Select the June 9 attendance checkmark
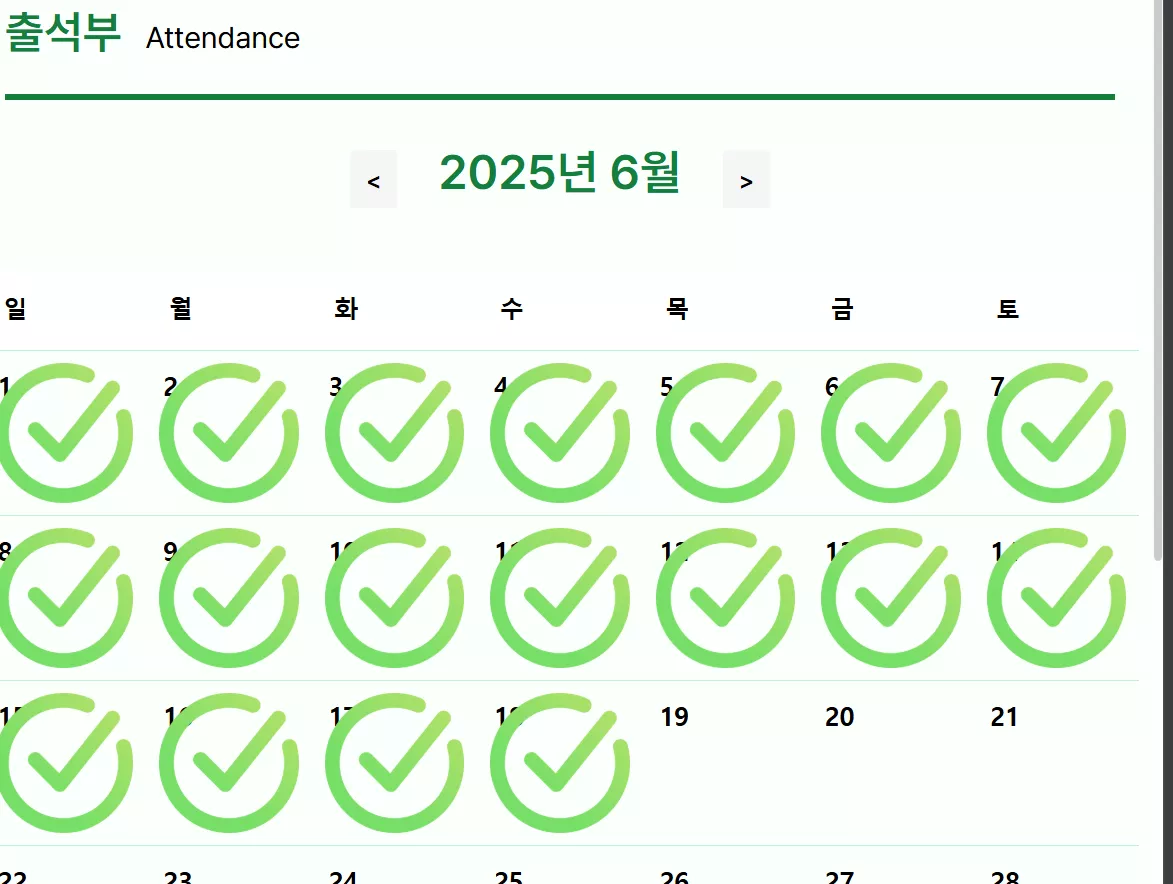The image size is (1173, 884). click(x=229, y=598)
